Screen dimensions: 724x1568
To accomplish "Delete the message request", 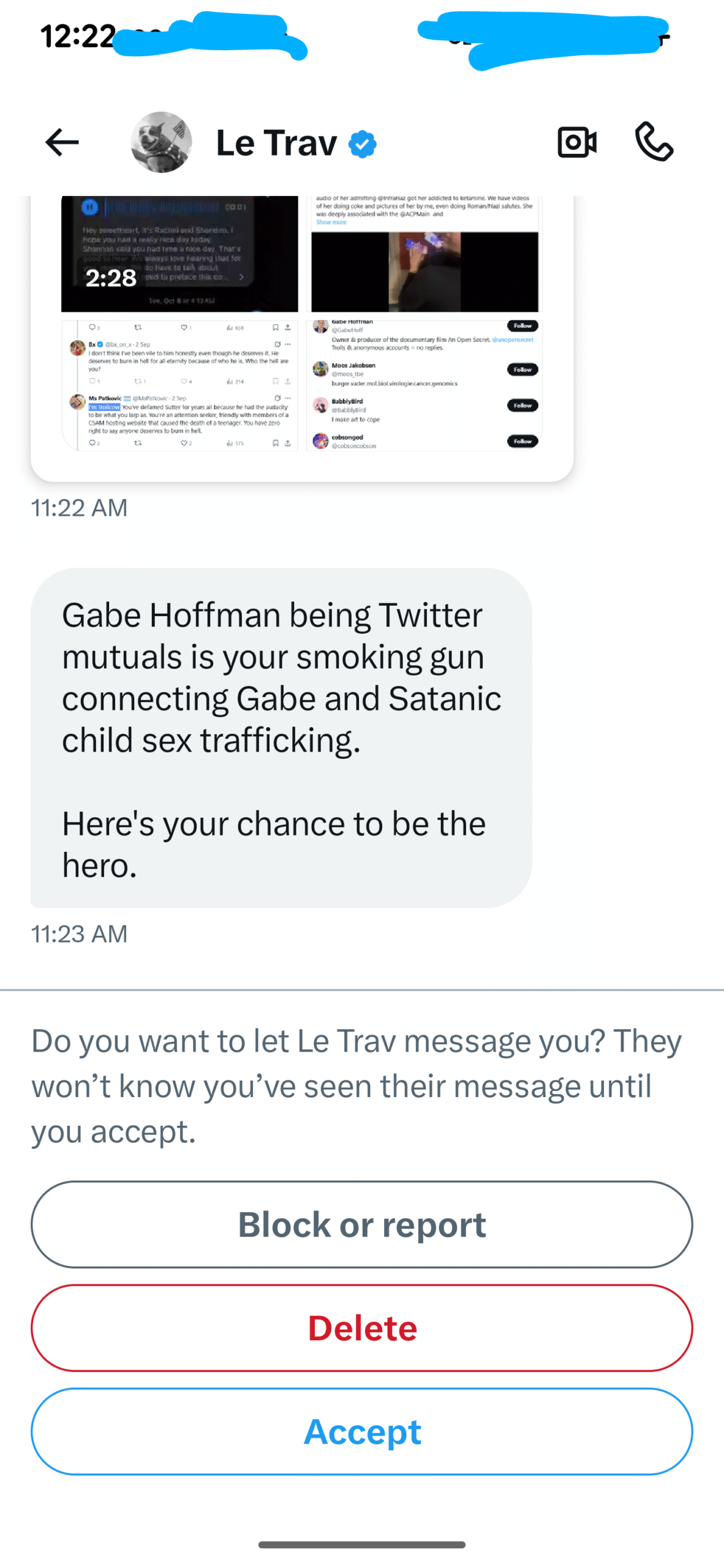I will click(x=362, y=1327).
